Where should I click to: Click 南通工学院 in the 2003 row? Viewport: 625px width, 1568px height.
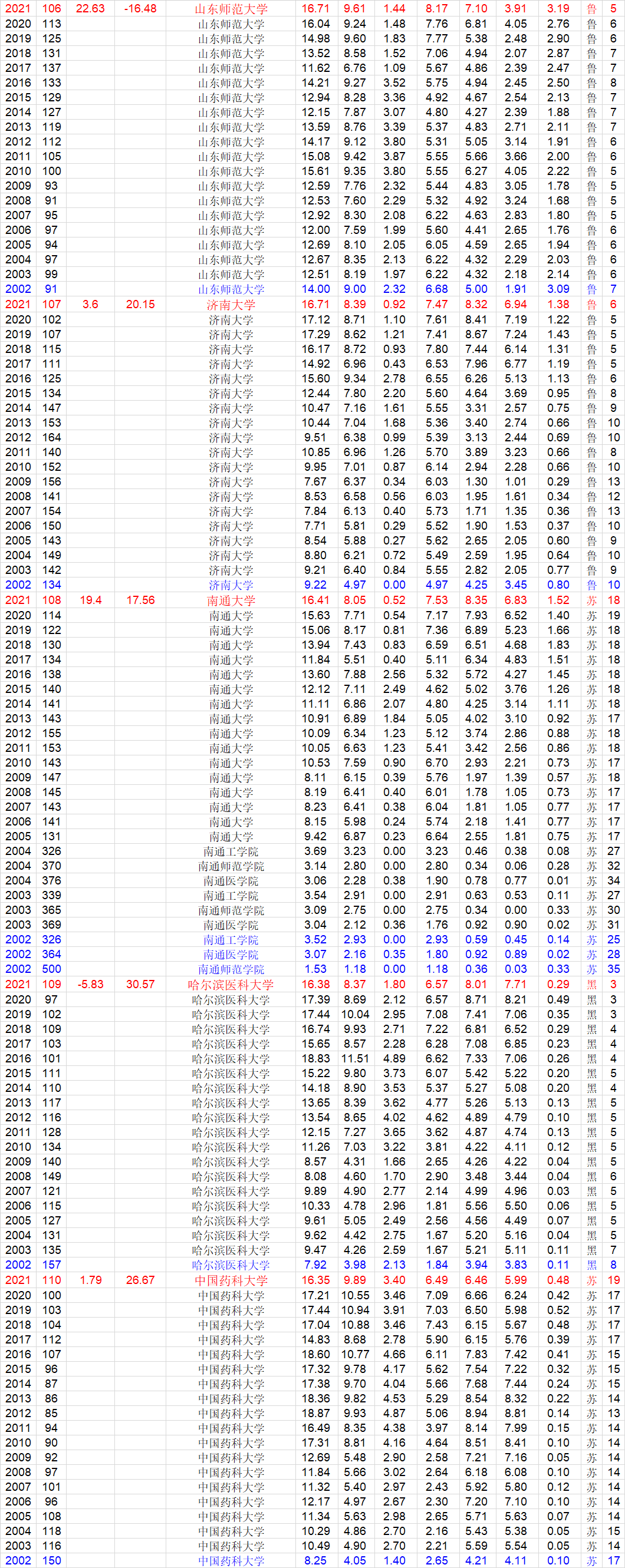tap(231, 896)
